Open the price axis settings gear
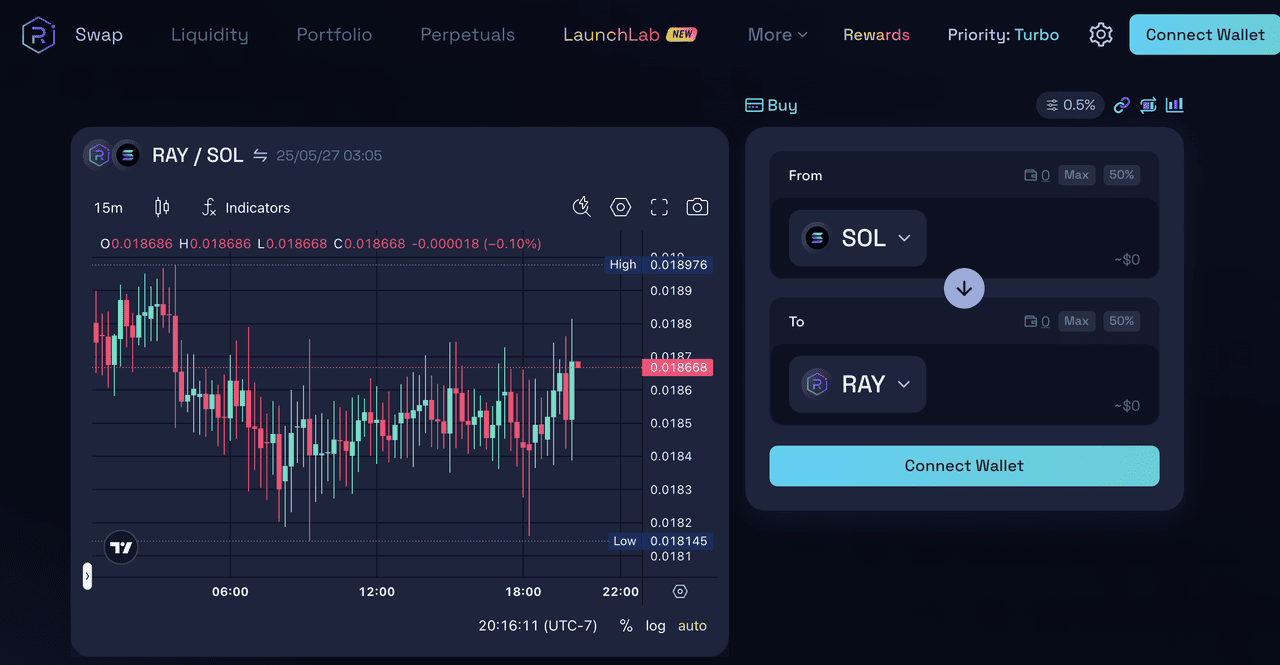1280x665 pixels. coord(680,591)
